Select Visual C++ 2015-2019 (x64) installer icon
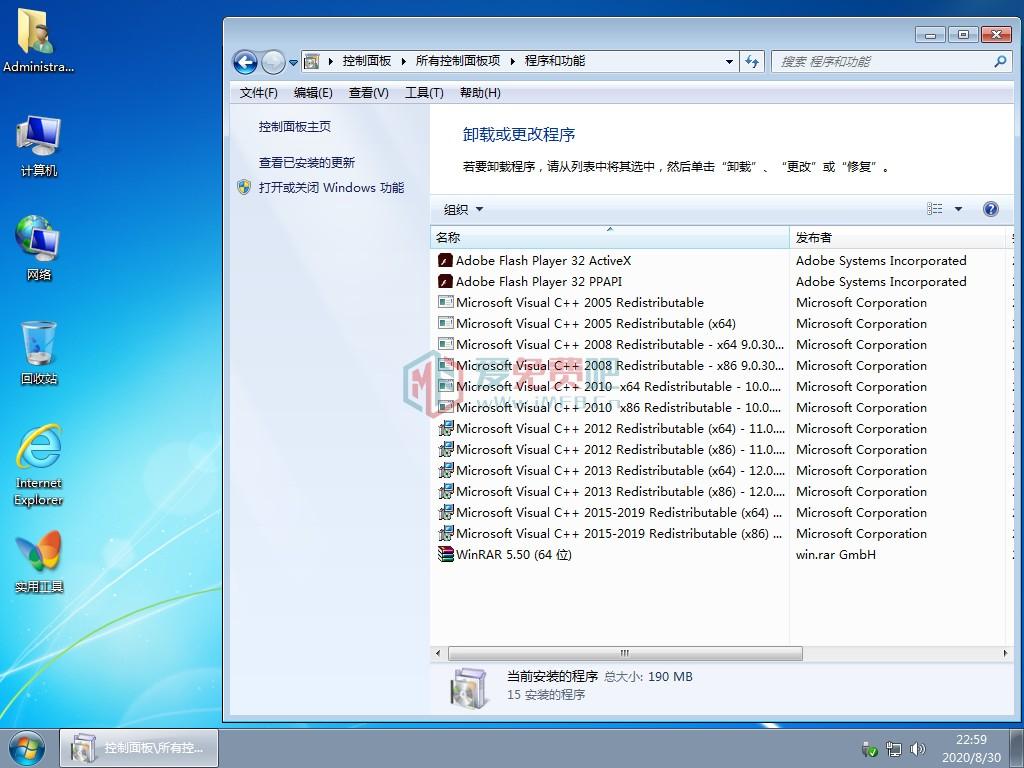 click(445, 512)
